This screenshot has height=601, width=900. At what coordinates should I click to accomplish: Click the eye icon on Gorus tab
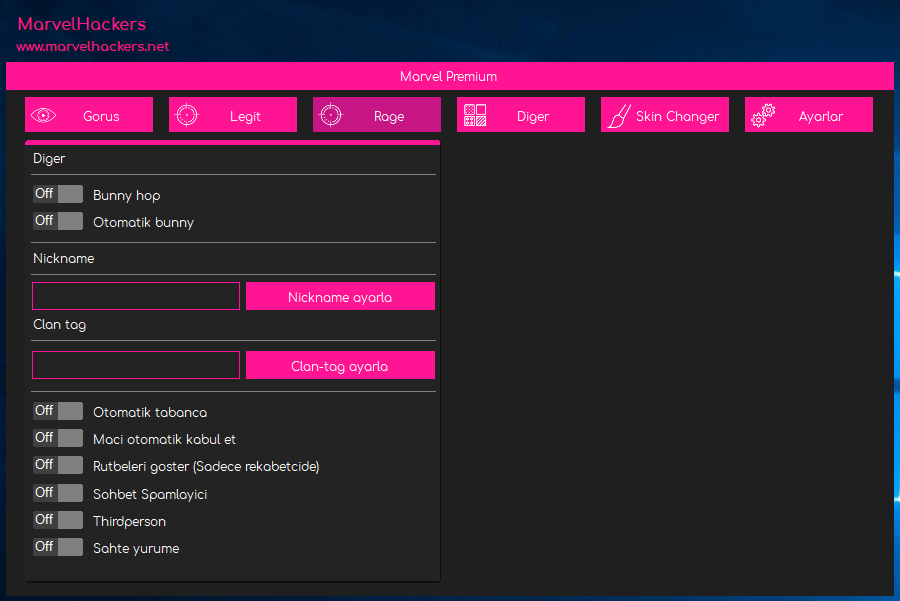point(43,115)
